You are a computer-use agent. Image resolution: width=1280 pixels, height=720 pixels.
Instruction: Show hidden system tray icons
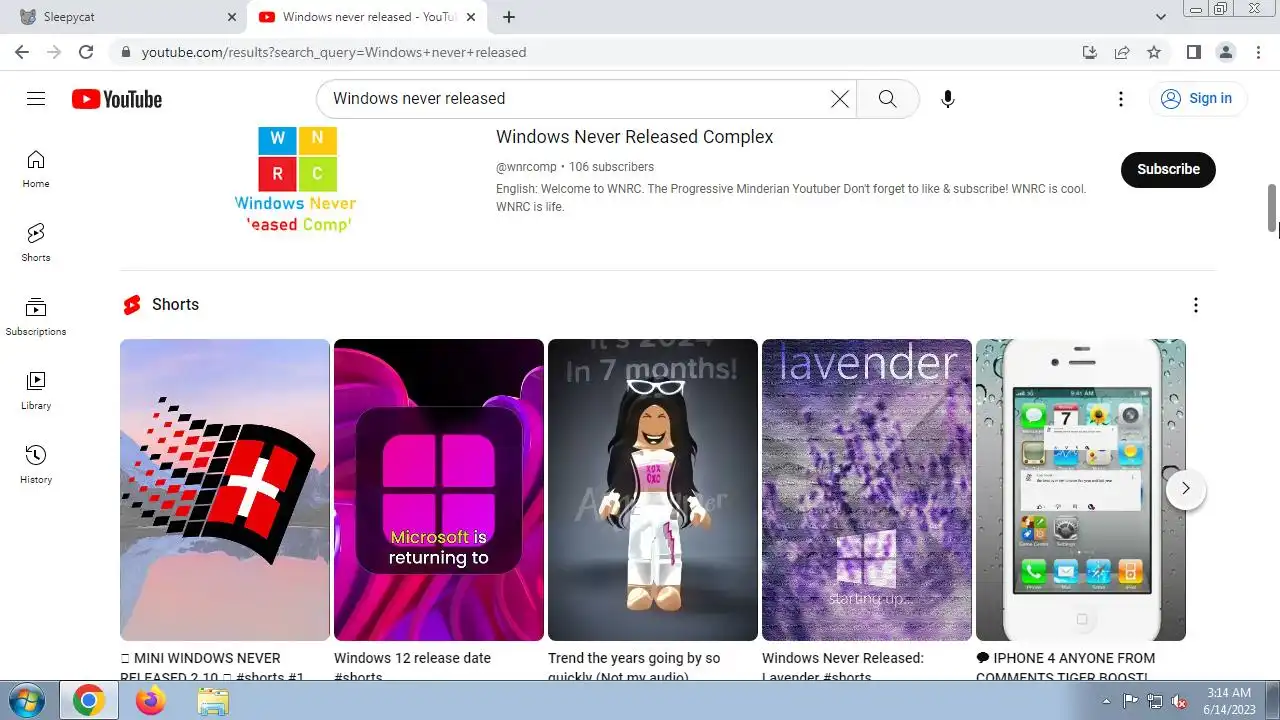(1106, 701)
